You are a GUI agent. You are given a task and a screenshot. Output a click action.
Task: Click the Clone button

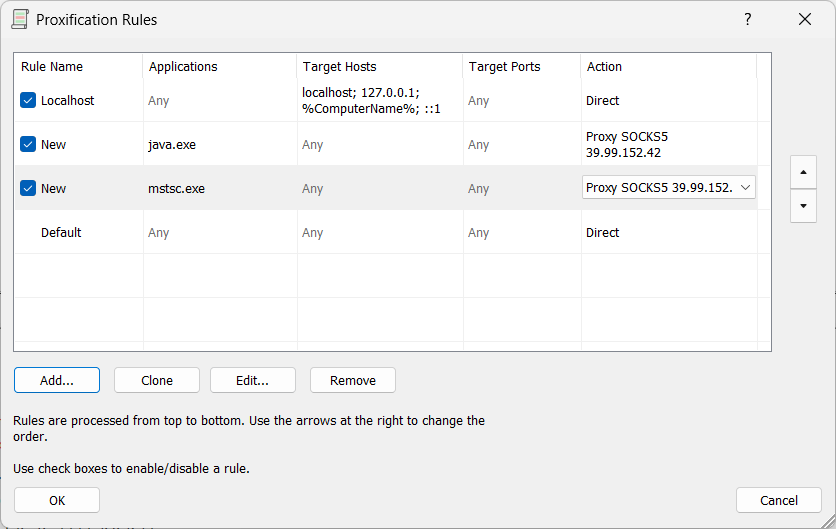click(157, 380)
